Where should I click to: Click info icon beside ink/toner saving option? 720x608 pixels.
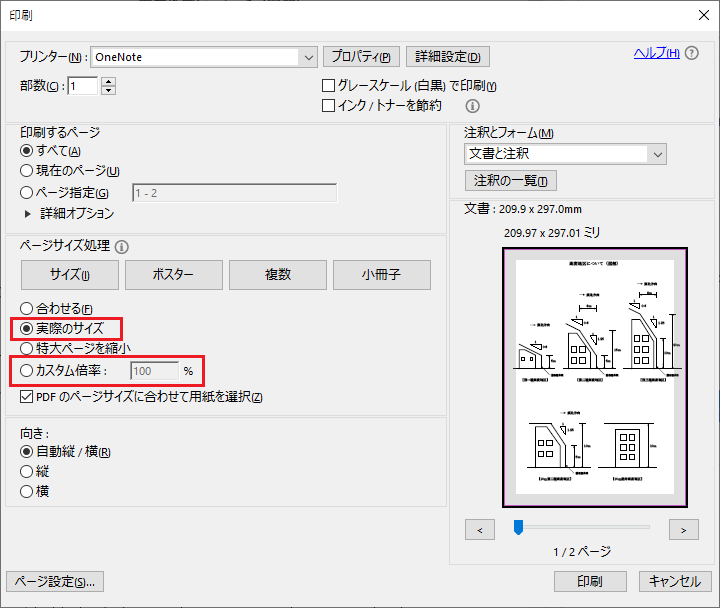pos(472,106)
